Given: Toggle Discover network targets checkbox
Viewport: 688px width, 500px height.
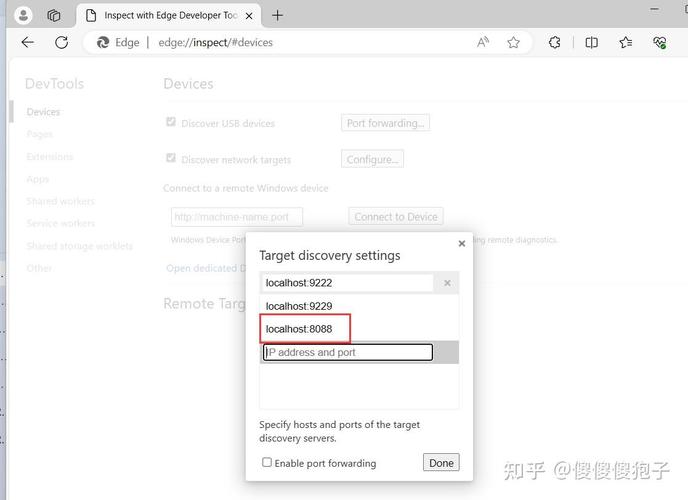Looking at the screenshot, I should tap(171, 158).
